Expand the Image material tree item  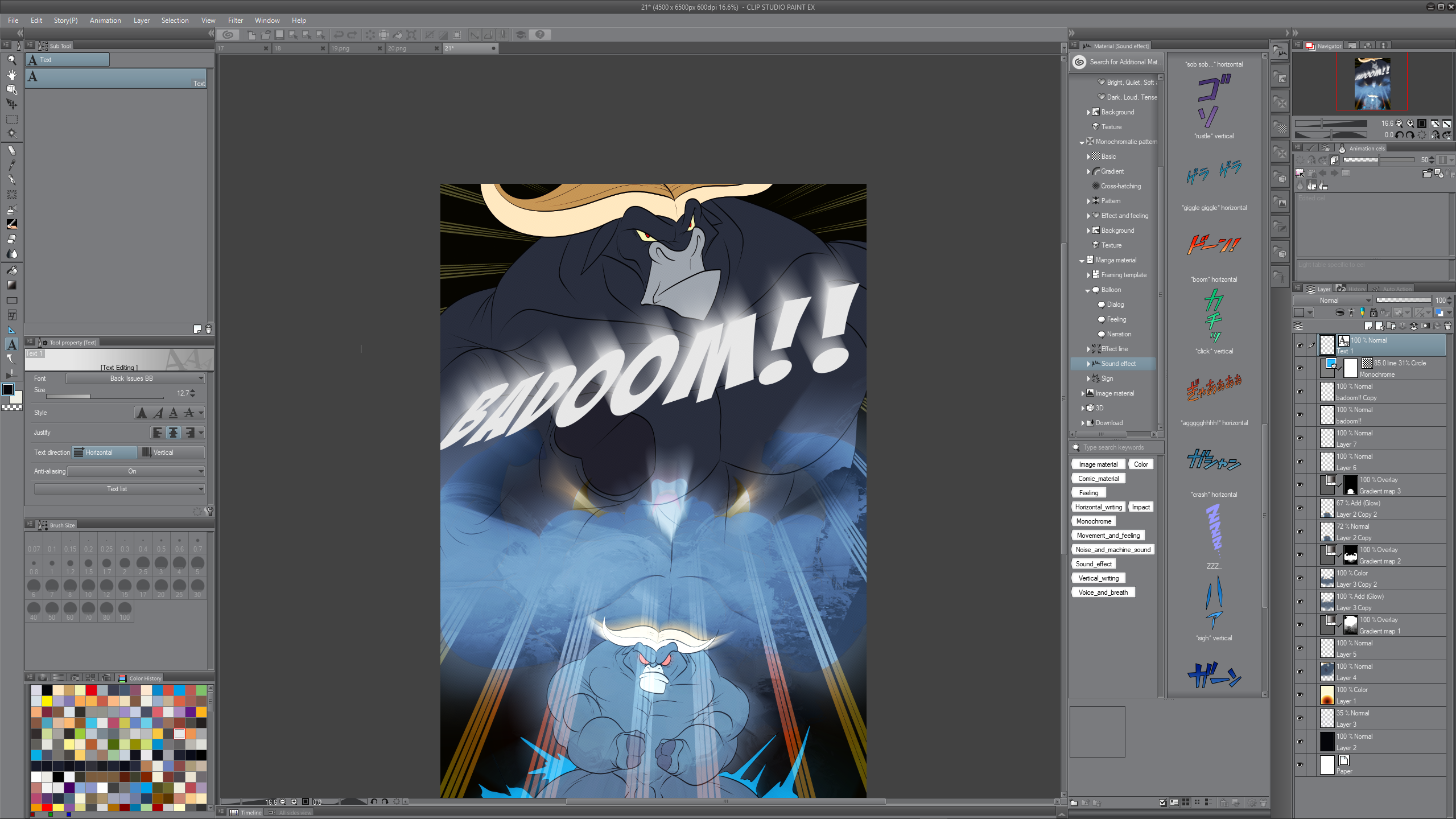pyautogui.click(x=1083, y=393)
